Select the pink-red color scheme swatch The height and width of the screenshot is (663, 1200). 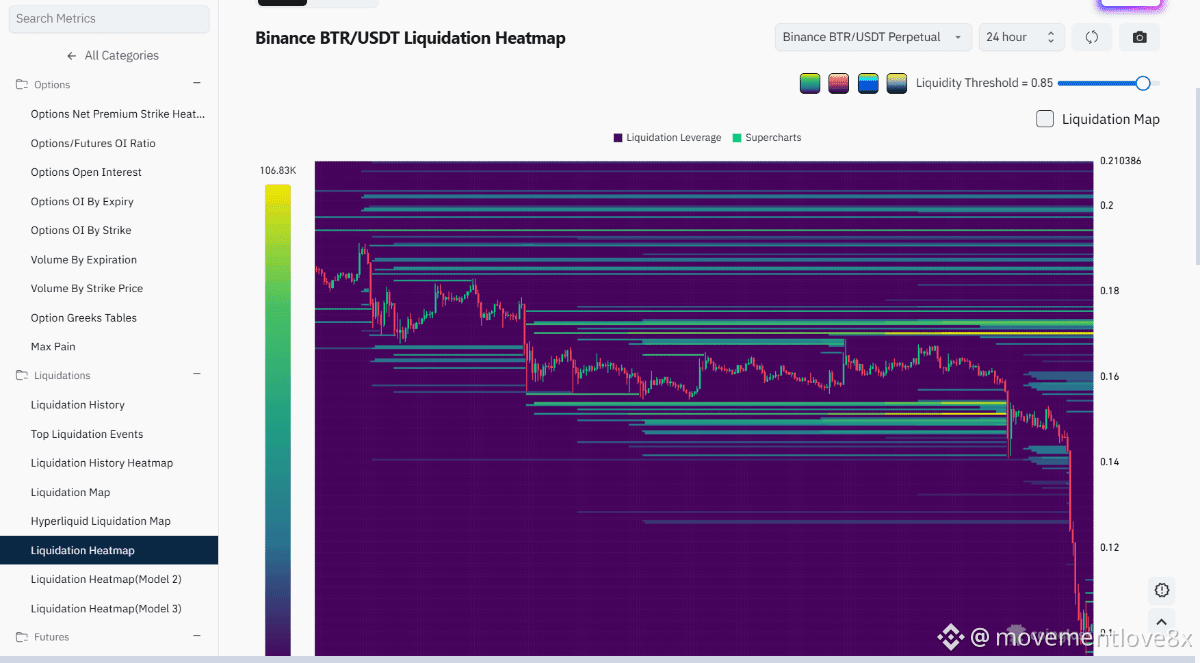pos(839,84)
